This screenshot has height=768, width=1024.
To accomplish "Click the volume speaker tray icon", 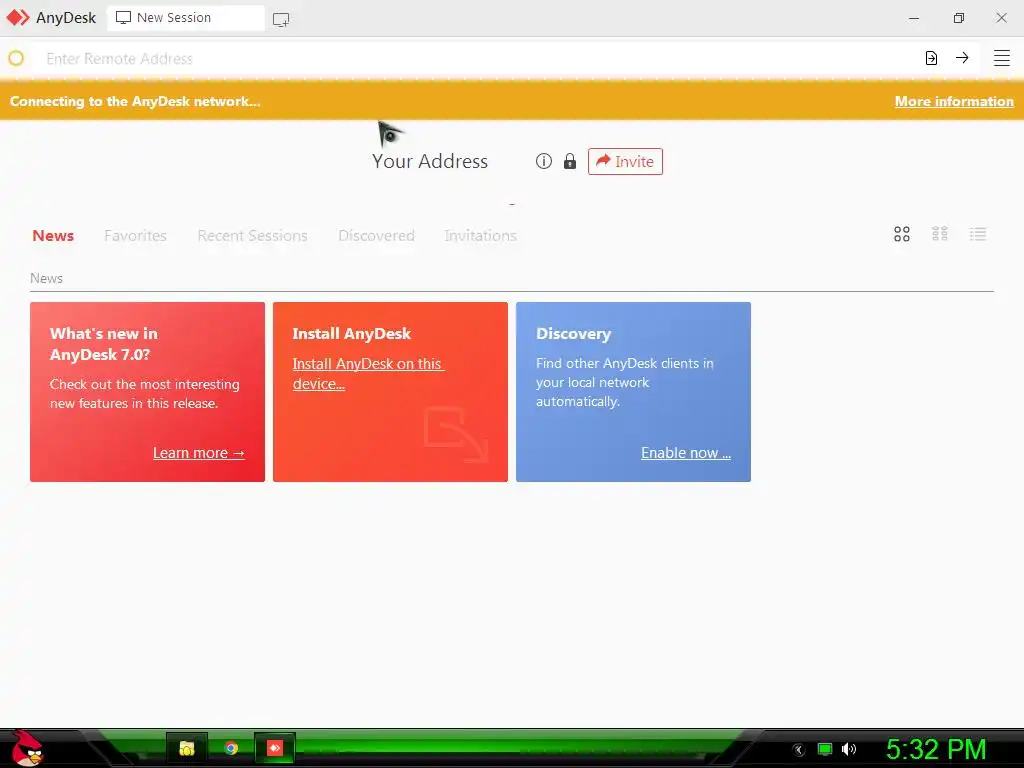I will click(x=848, y=749).
